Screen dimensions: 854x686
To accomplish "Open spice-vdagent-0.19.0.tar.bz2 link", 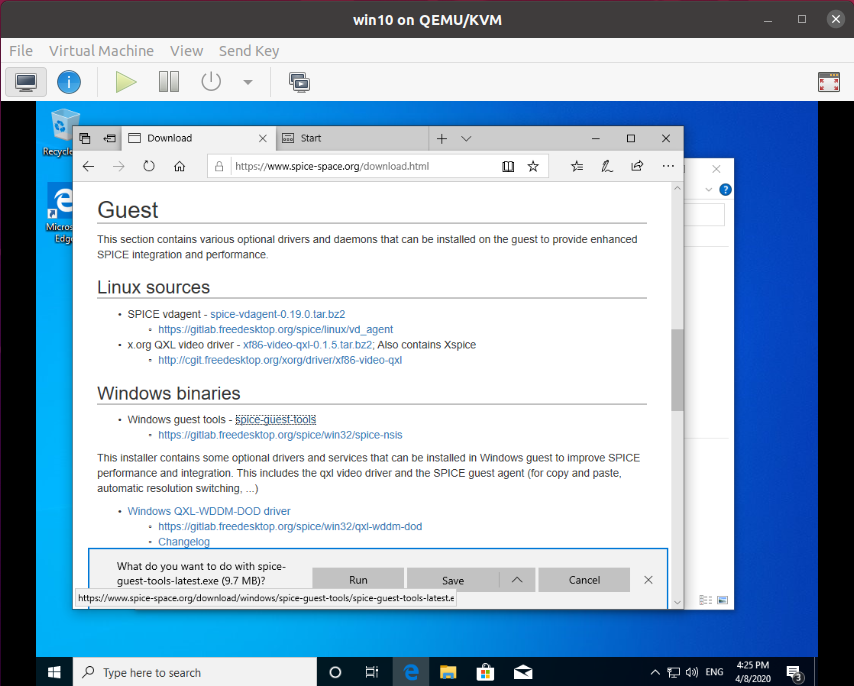I will (x=278, y=314).
